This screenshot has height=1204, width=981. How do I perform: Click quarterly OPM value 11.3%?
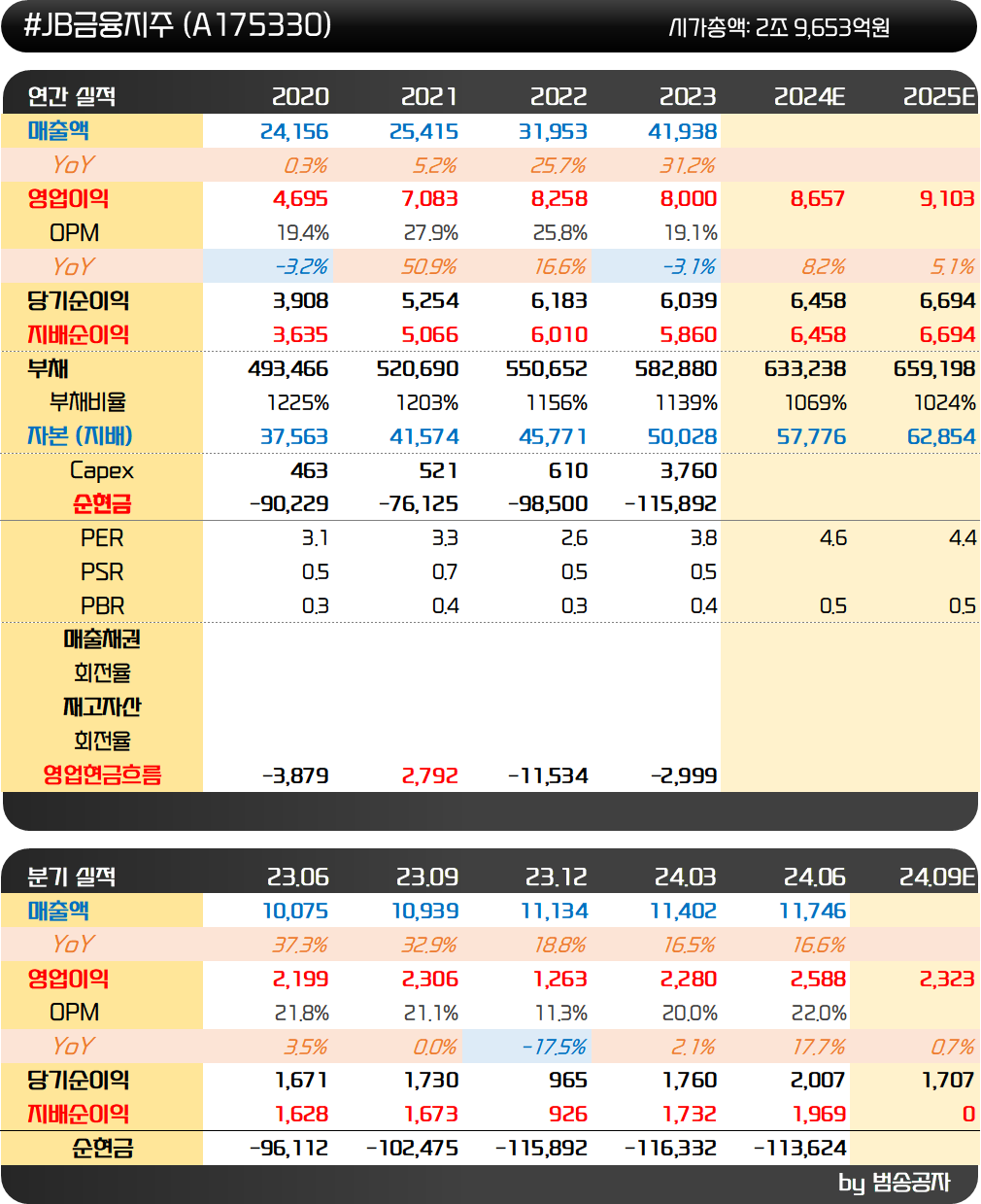coord(559,1013)
